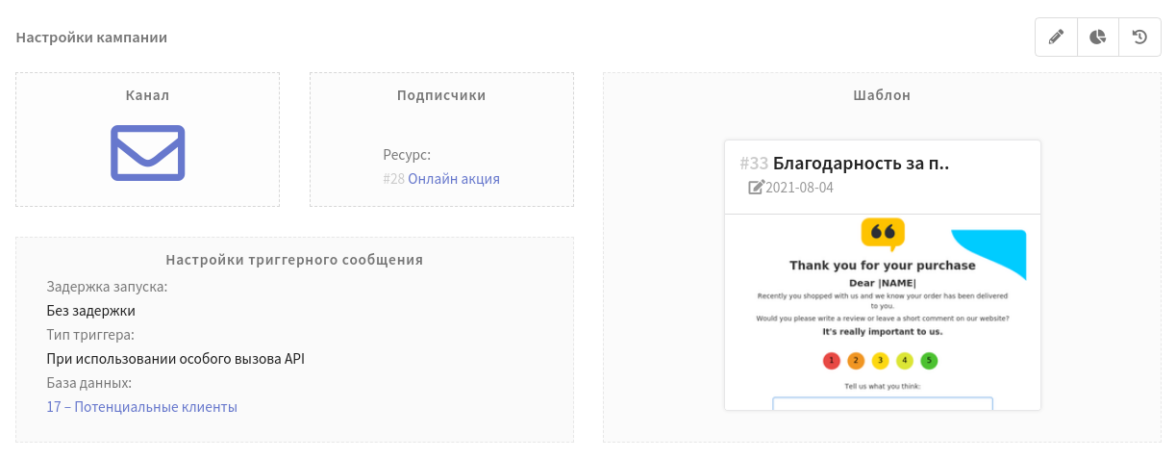Click the yellow quote bubble icon
Viewport: 1176px width, 459px height.
[882, 233]
